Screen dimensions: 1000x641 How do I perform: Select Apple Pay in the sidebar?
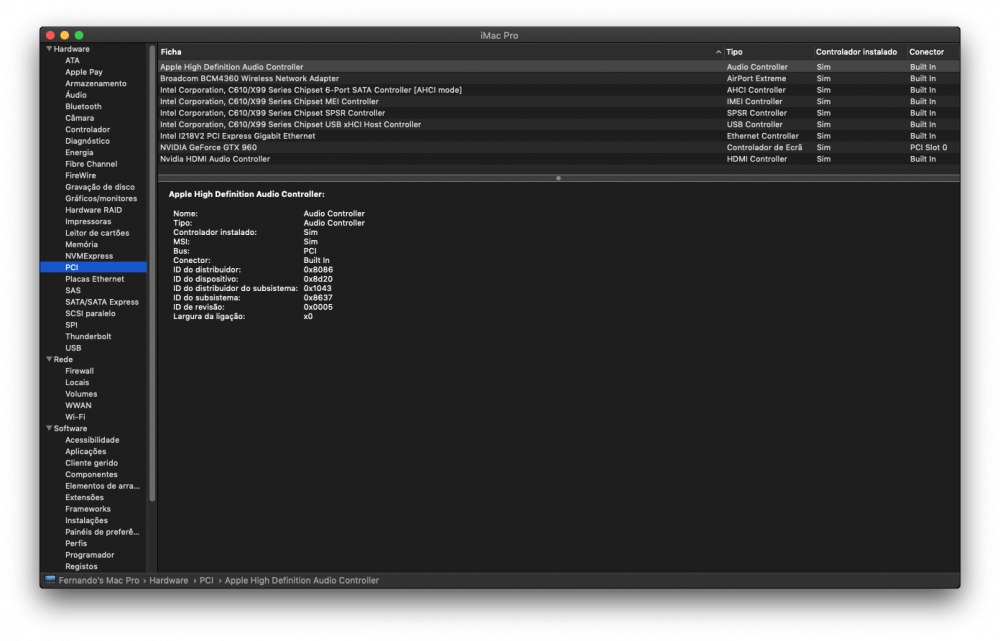coord(84,72)
